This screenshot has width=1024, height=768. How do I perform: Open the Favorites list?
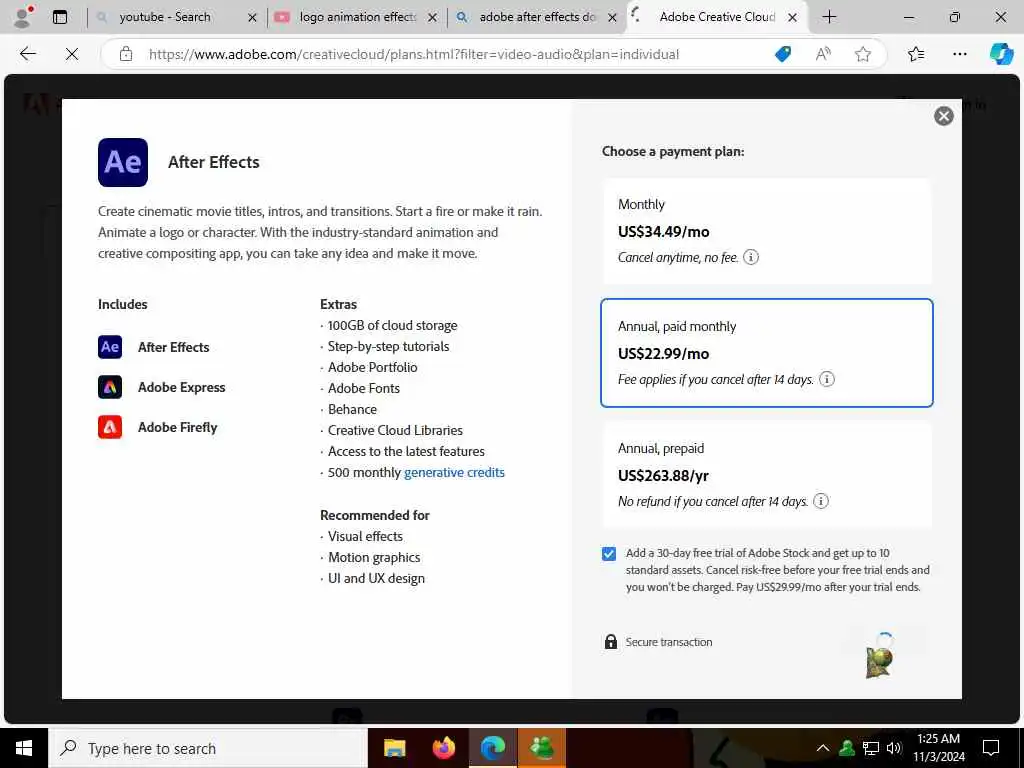pos(916,54)
